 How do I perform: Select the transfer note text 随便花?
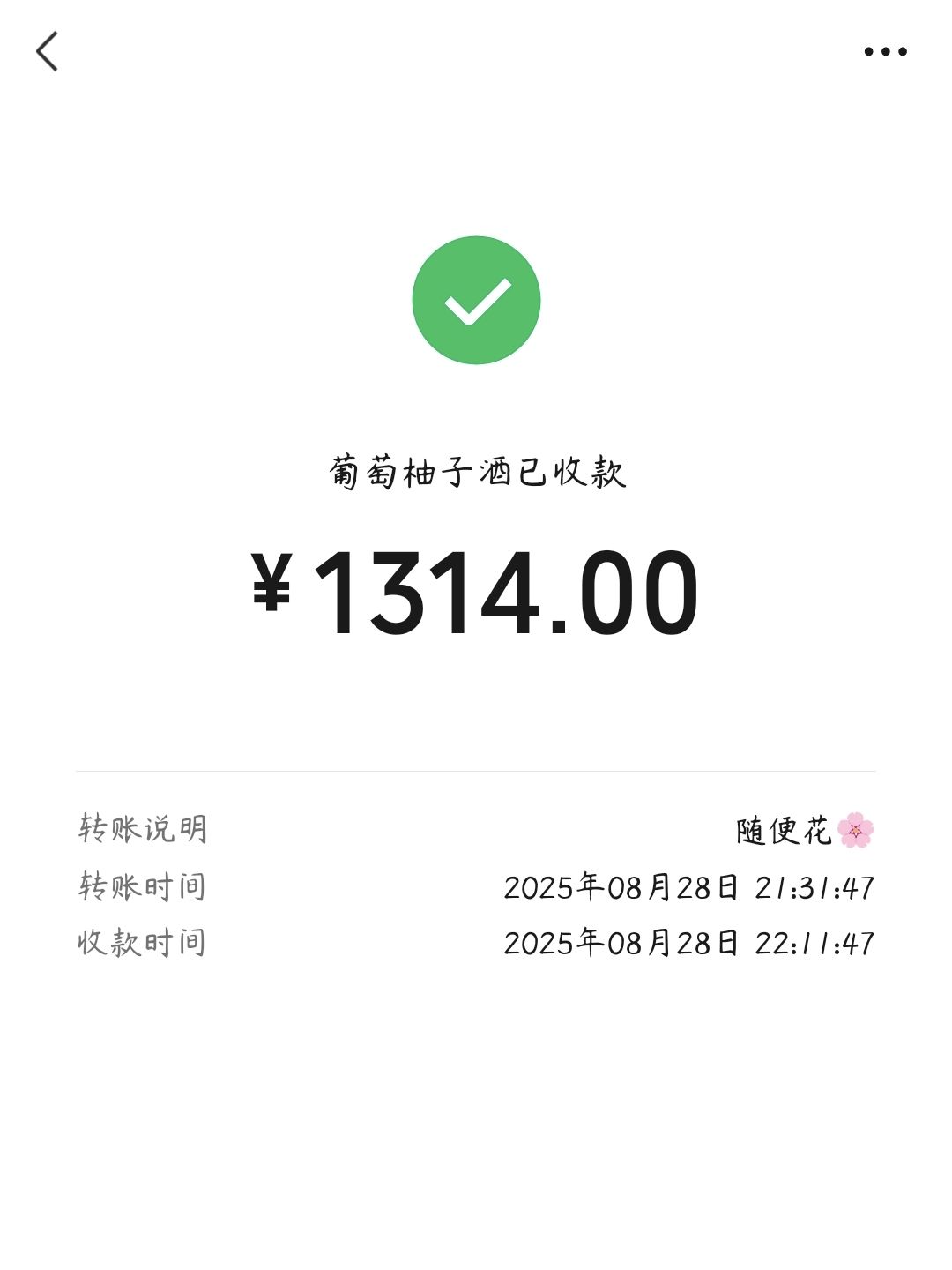[x=784, y=831]
